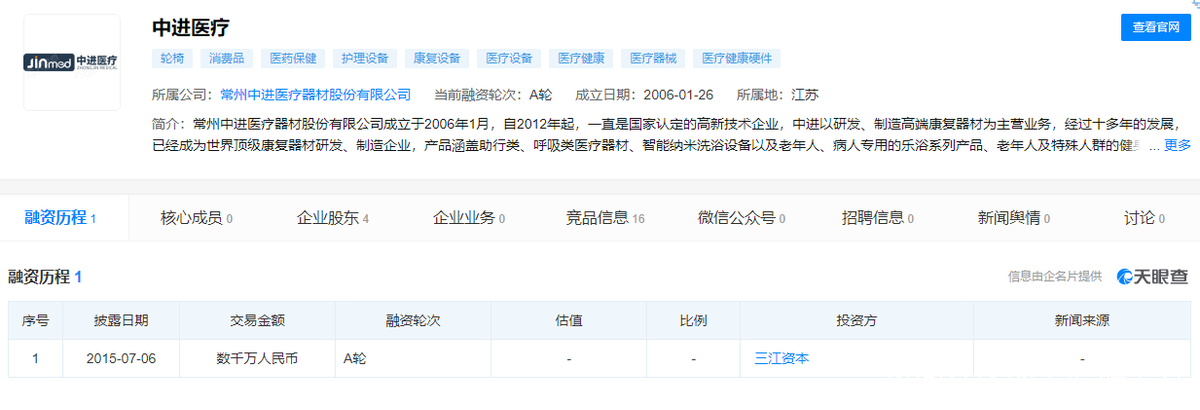Switch to the 讨论 tab
1200x410 pixels.
[x=1143, y=217]
